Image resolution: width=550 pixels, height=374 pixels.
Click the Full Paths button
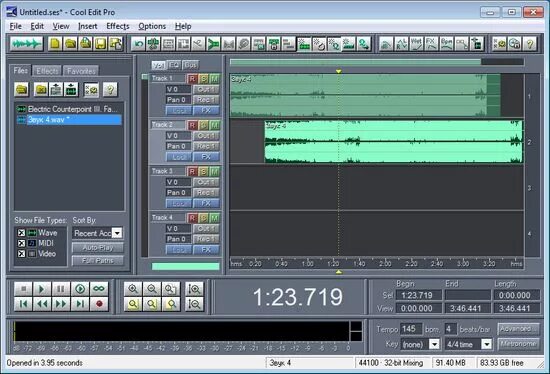(98, 261)
